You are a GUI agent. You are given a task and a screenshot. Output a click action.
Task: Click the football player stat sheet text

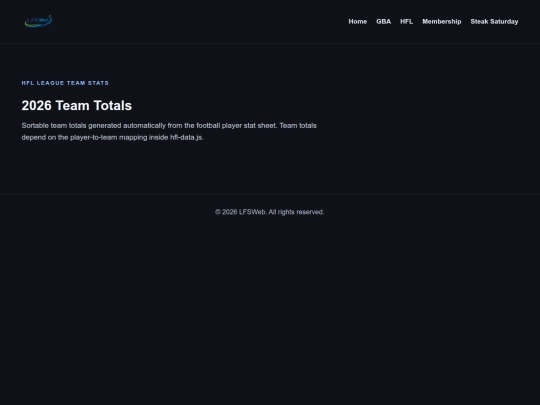point(236,125)
